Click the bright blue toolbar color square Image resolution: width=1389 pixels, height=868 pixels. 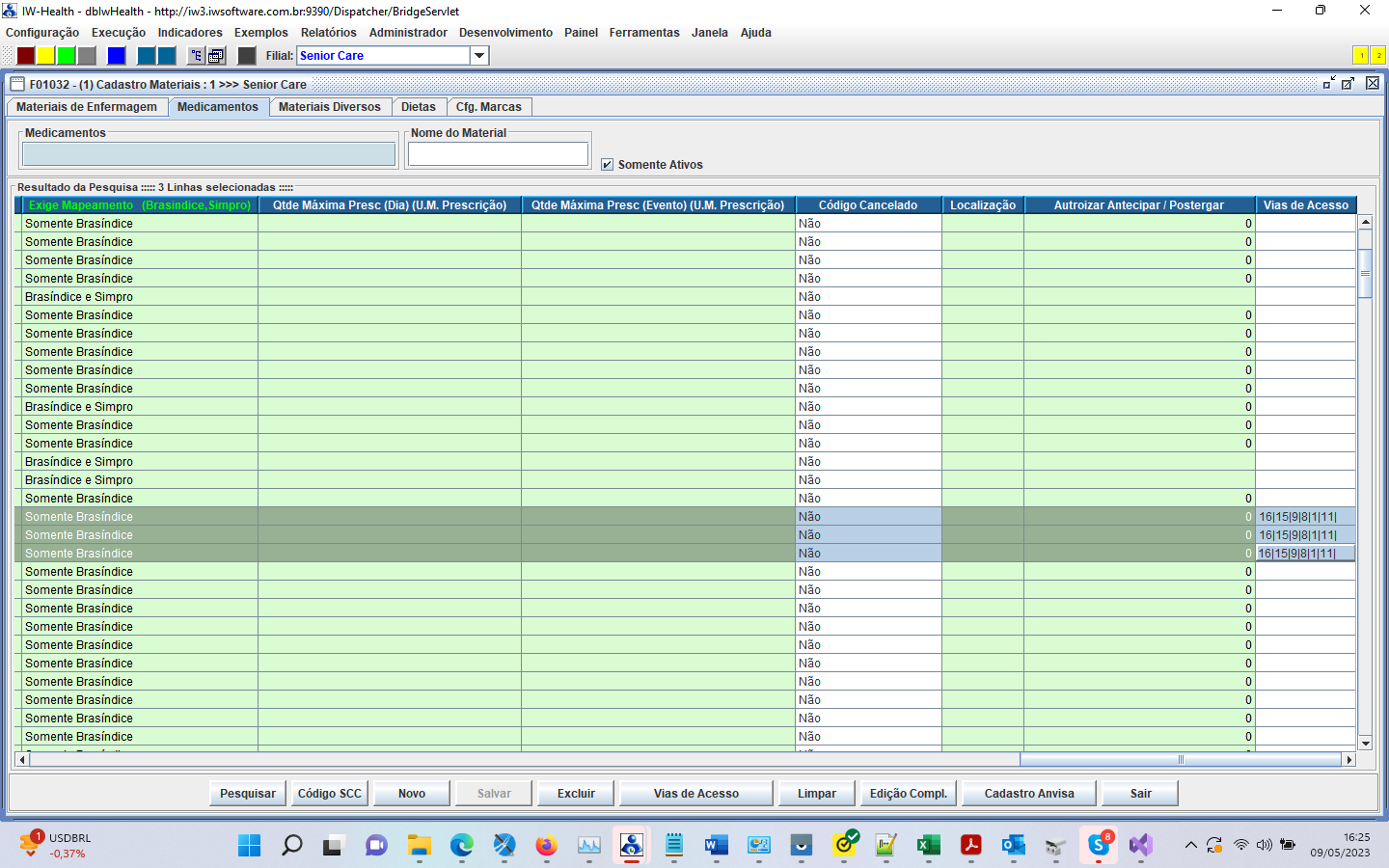point(117,56)
